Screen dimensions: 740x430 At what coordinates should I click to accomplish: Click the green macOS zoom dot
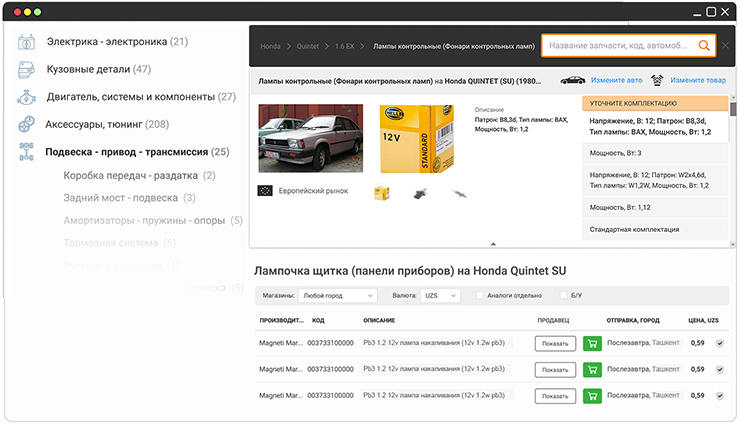click(38, 12)
